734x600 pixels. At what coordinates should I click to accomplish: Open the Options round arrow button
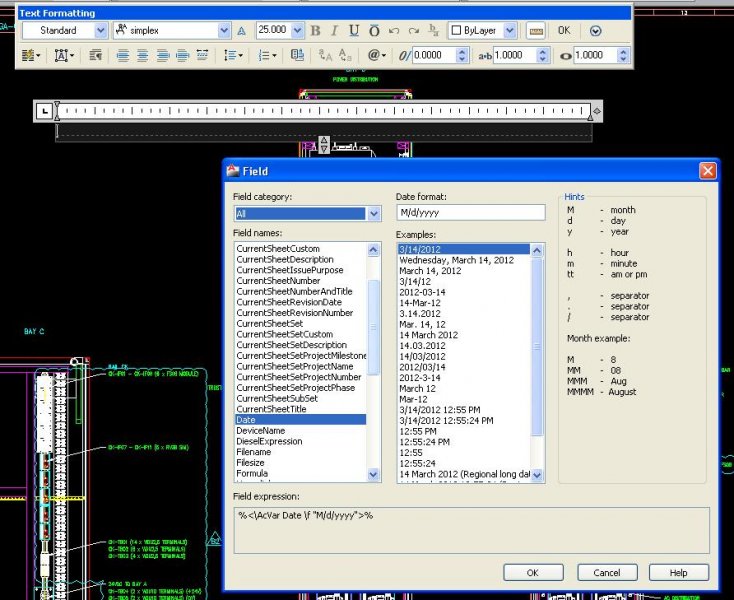click(596, 31)
